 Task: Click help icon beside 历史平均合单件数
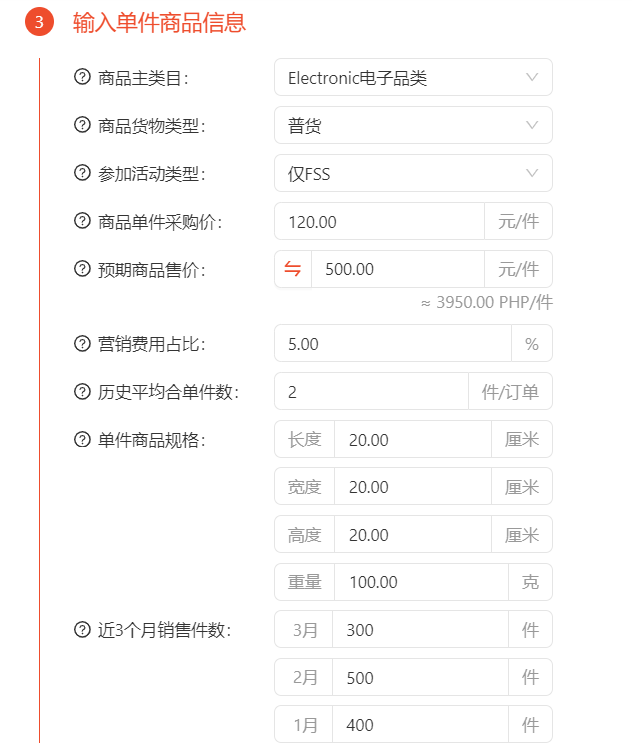[82, 392]
